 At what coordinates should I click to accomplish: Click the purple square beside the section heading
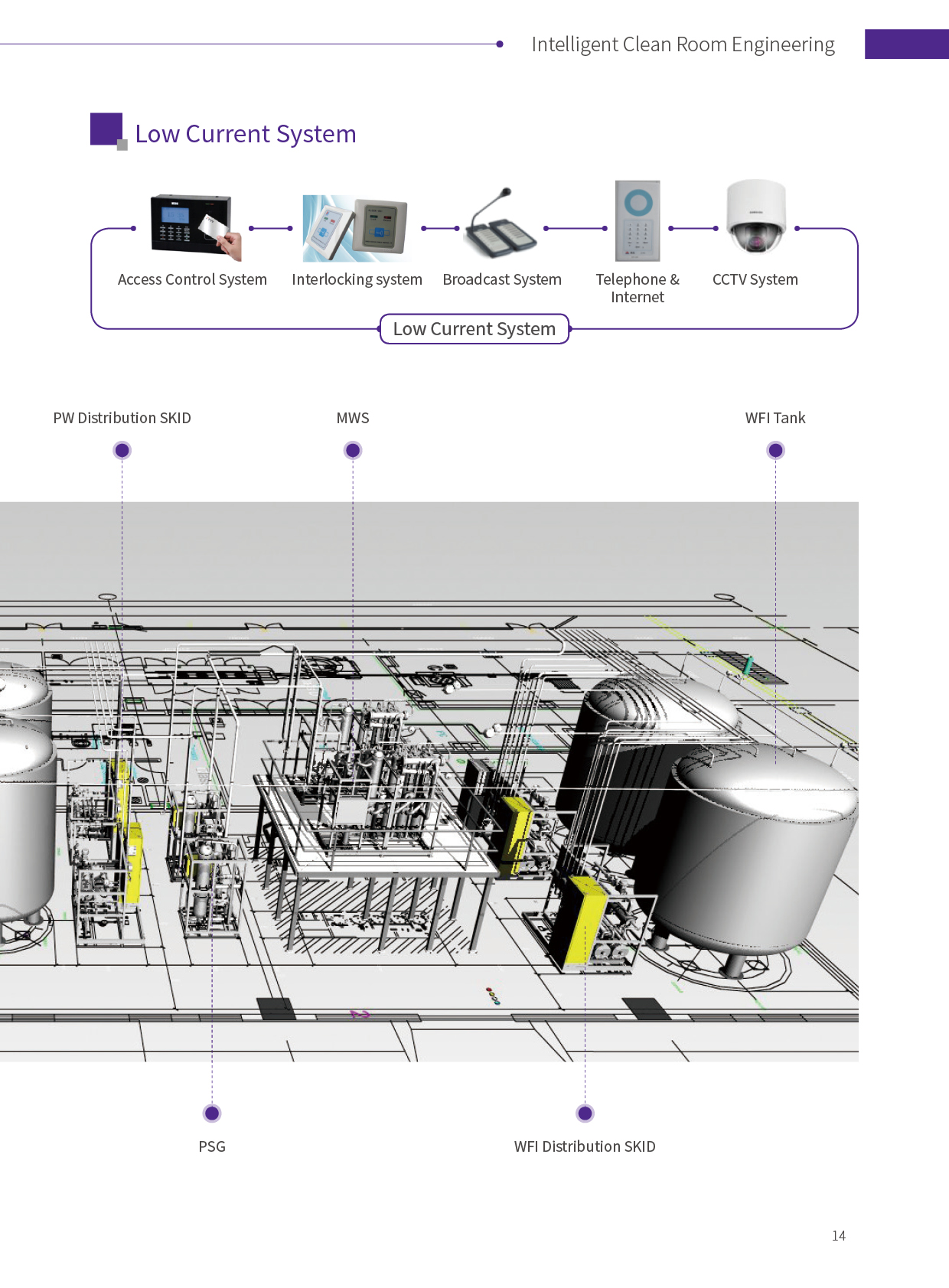(x=106, y=129)
